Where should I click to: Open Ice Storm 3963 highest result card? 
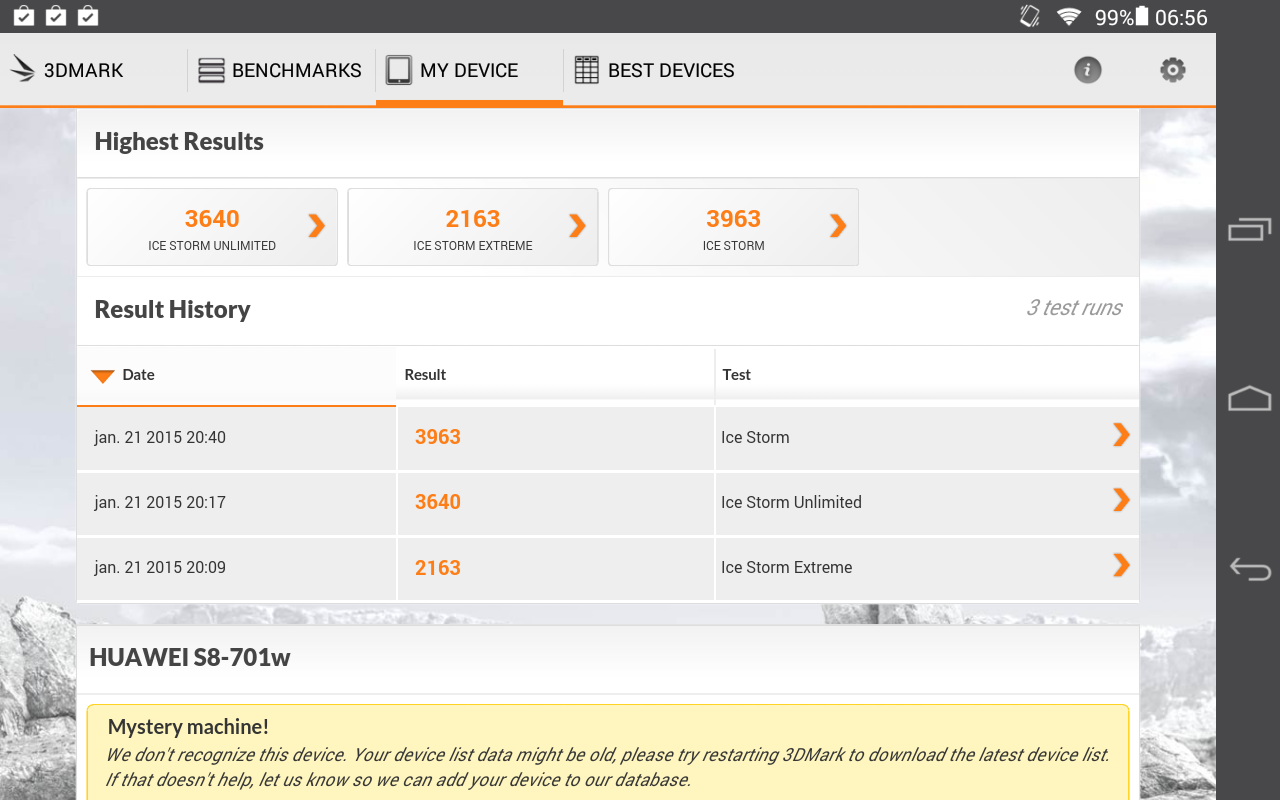[x=733, y=227]
